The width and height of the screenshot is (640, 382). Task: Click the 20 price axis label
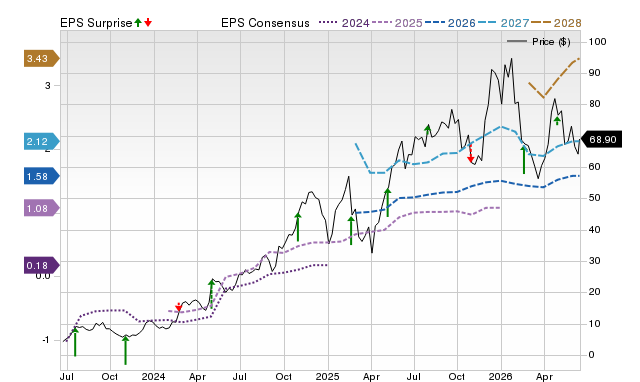tap(594, 292)
